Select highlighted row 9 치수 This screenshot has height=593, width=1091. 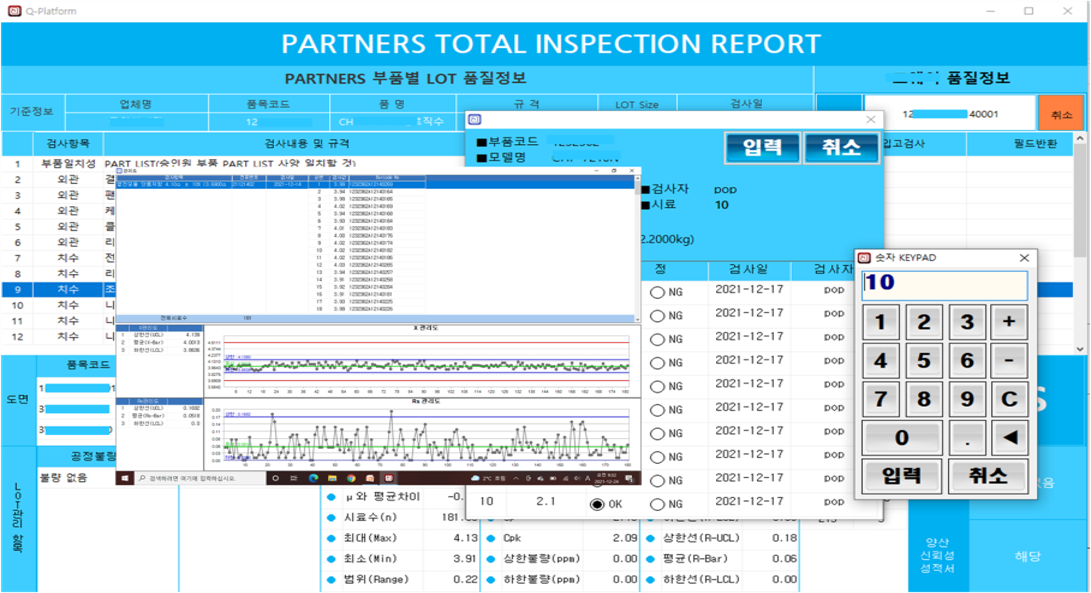click(59, 289)
